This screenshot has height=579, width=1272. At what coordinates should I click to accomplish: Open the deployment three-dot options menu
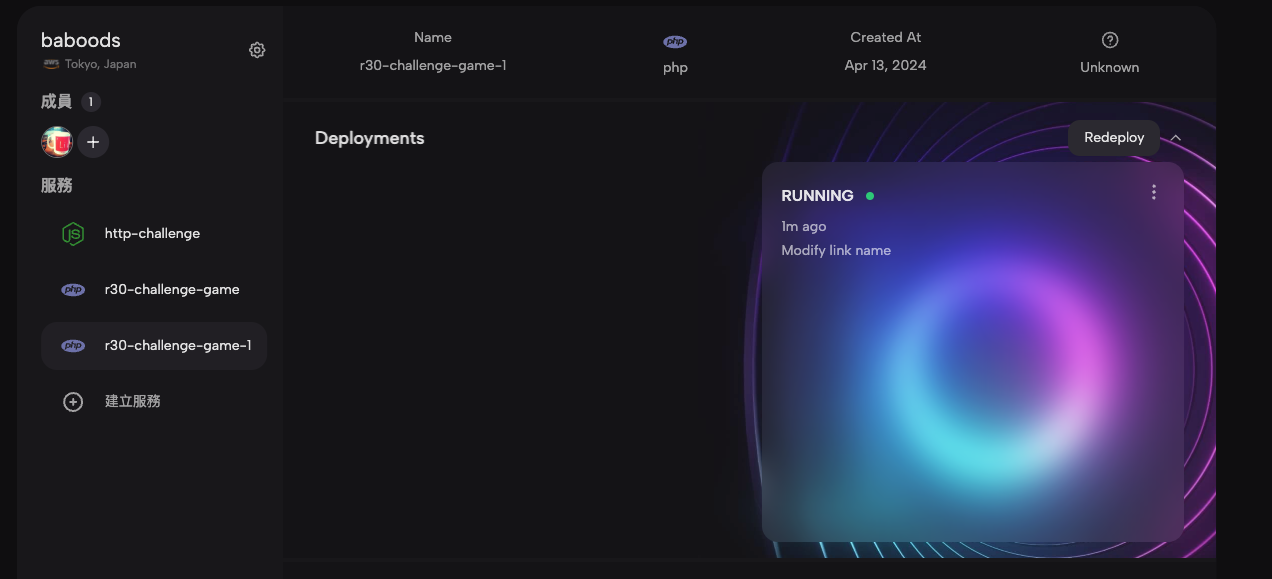click(1153, 192)
